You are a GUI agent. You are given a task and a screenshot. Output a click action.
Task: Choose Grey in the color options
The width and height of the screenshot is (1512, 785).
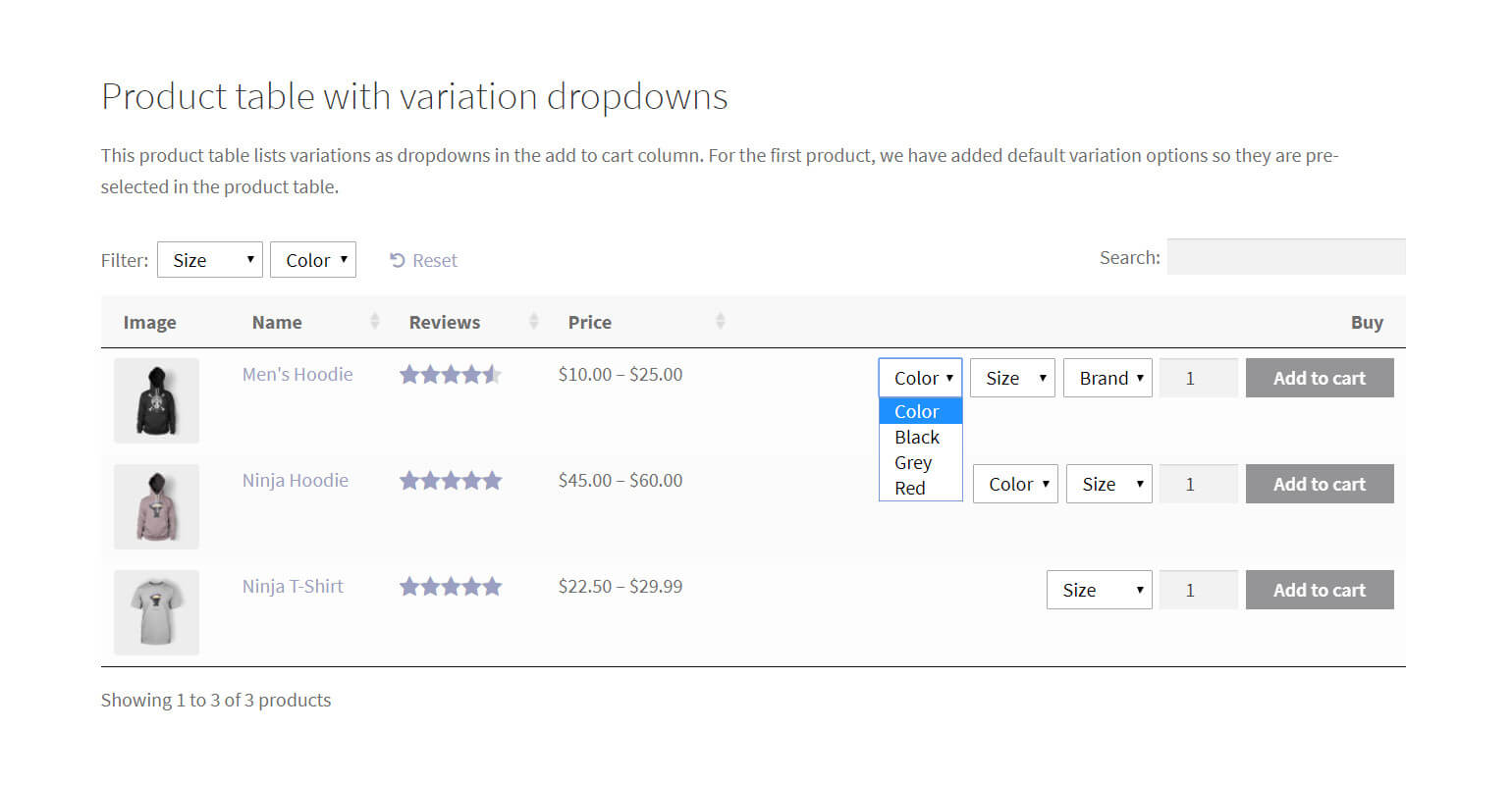pos(913,463)
